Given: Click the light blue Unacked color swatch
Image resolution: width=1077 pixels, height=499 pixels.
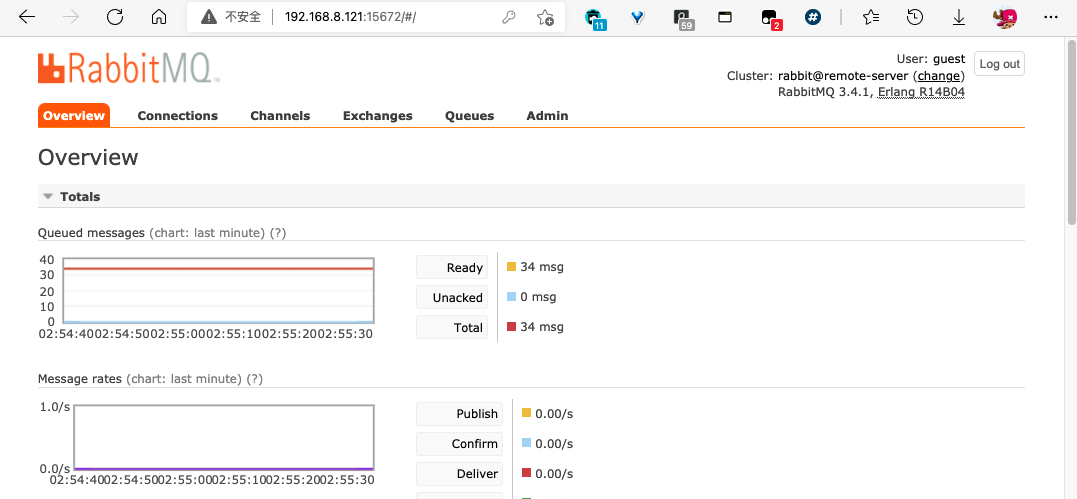Looking at the screenshot, I should coord(511,297).
